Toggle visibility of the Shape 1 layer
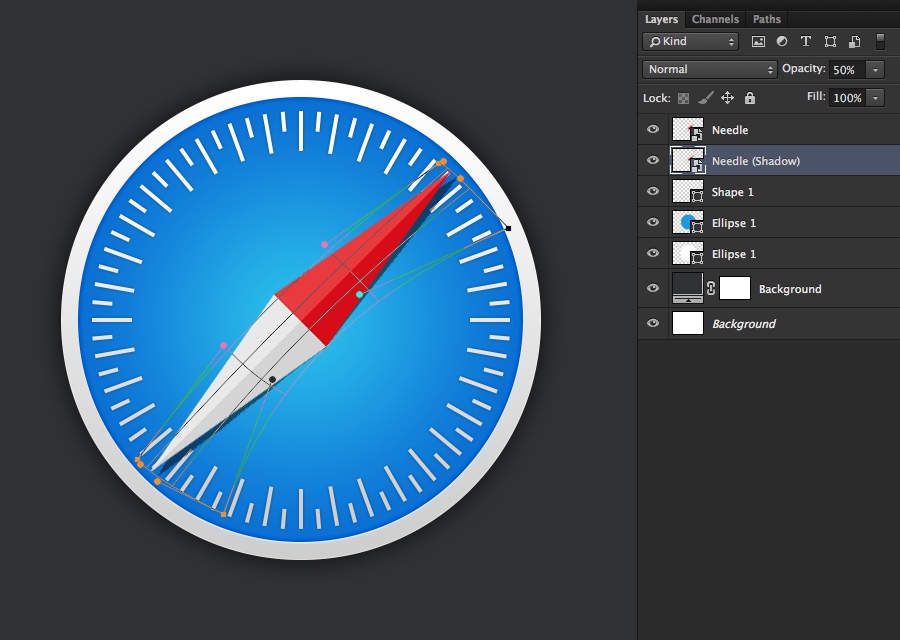The height and width of the screenshot is (640, 900). point(653,191)
